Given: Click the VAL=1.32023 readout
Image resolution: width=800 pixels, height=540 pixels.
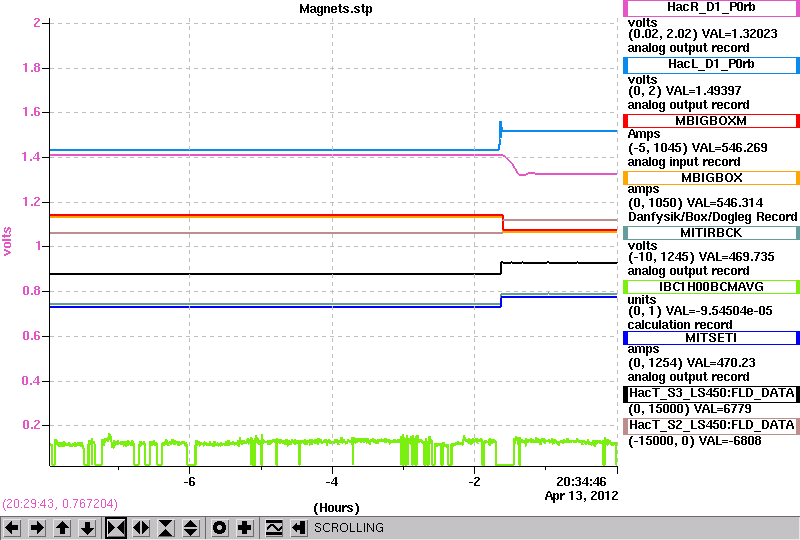Looking at the screenshot, I should tap(740, 34).
